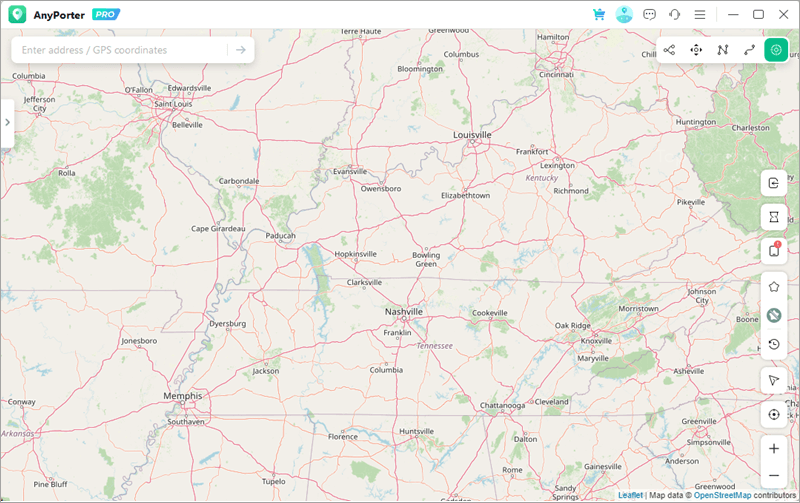Toggle the green round compass icon

(774, 315)
